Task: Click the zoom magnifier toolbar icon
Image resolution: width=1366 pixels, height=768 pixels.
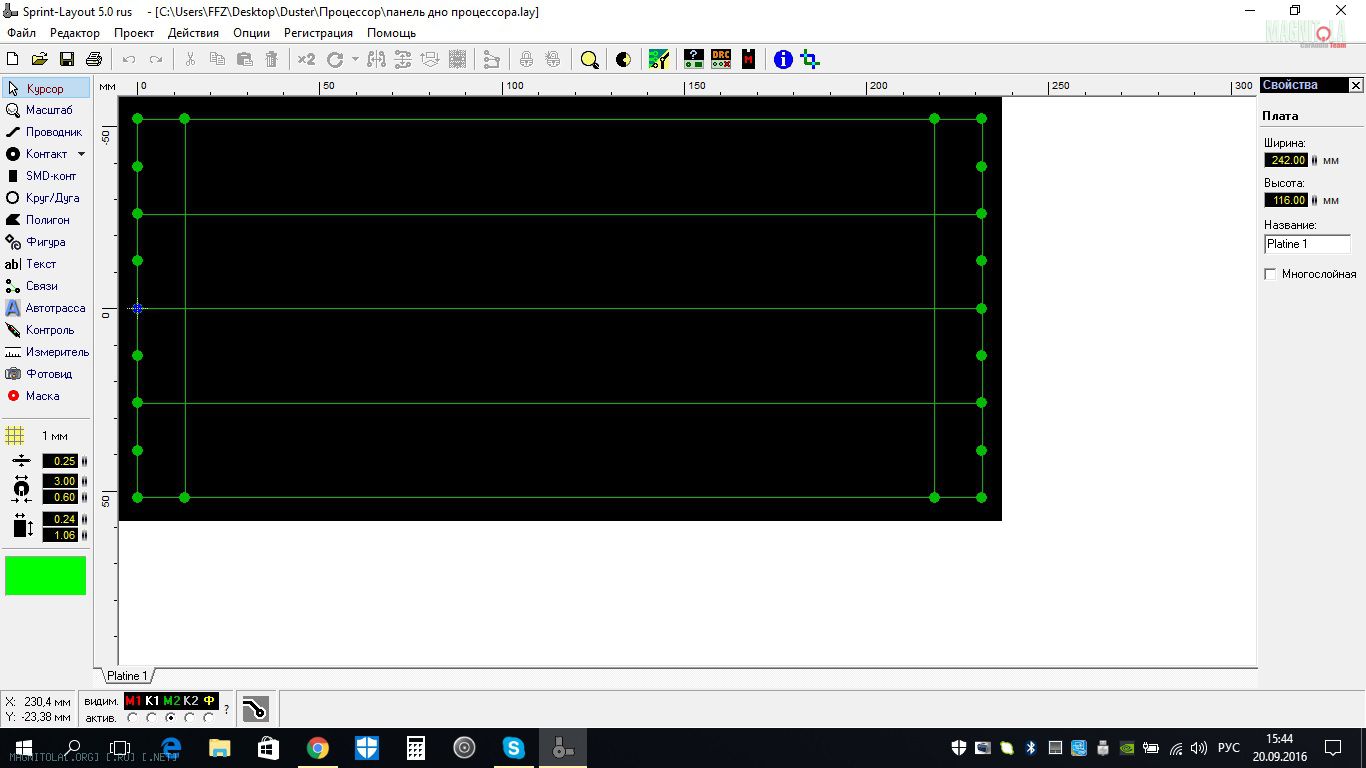Action: [590, 60]
